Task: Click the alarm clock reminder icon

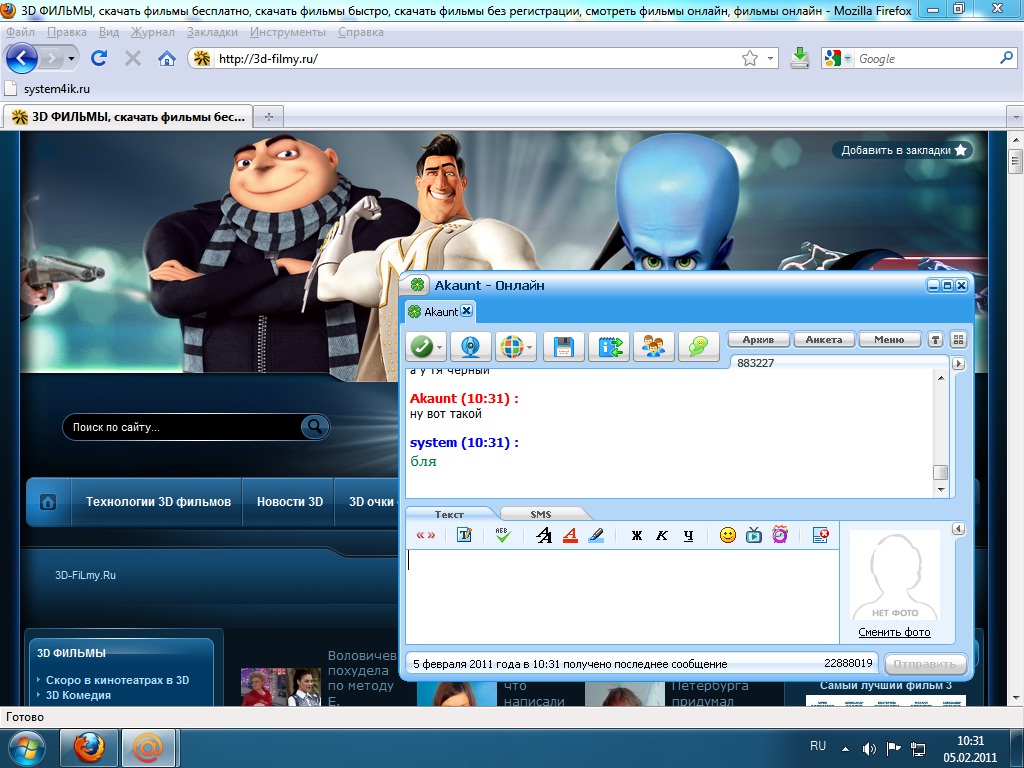Action: click(x=780, y=536)
